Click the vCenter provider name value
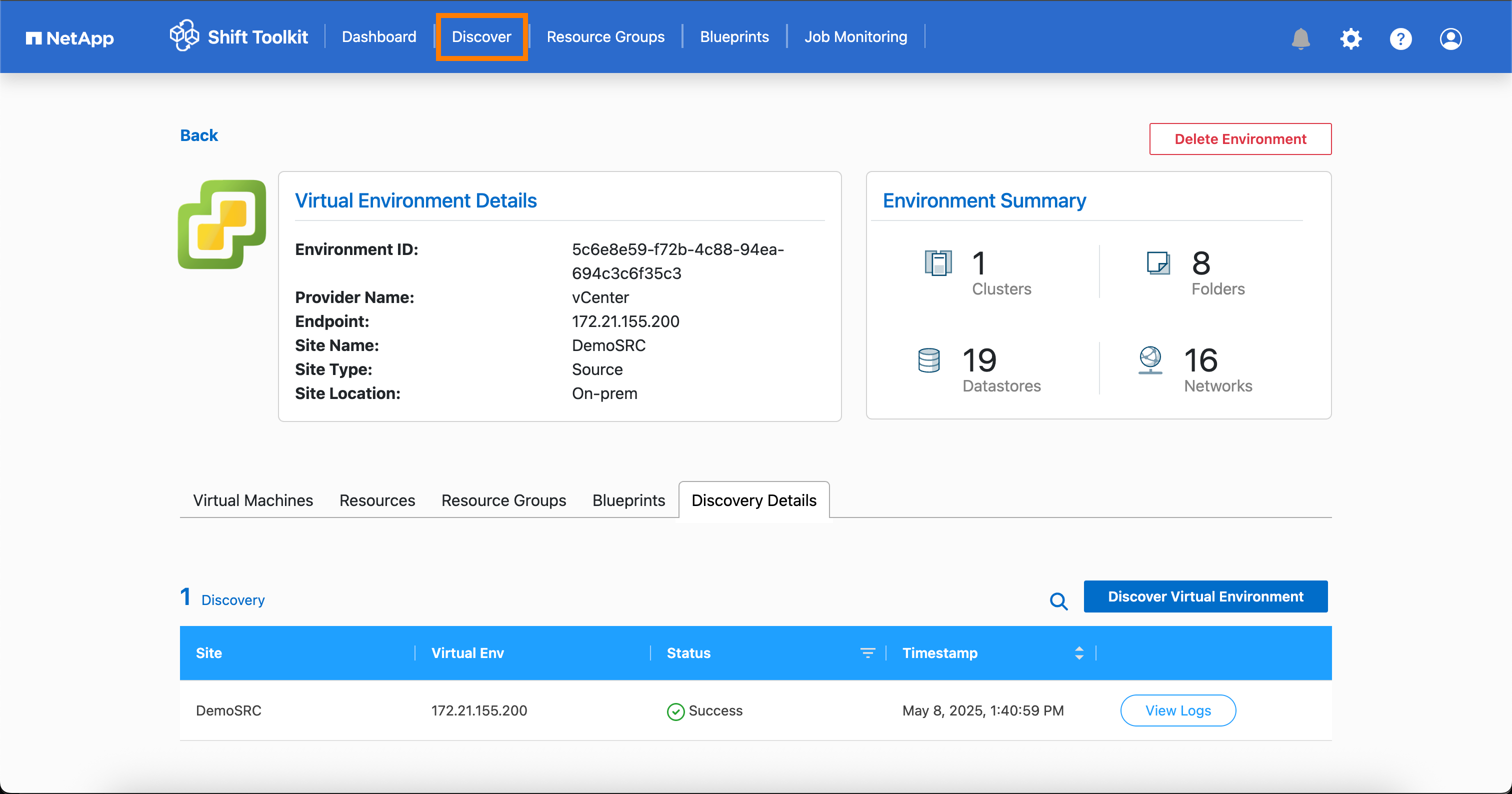Screen dimensions: 1512x794 tap(600, 297)
